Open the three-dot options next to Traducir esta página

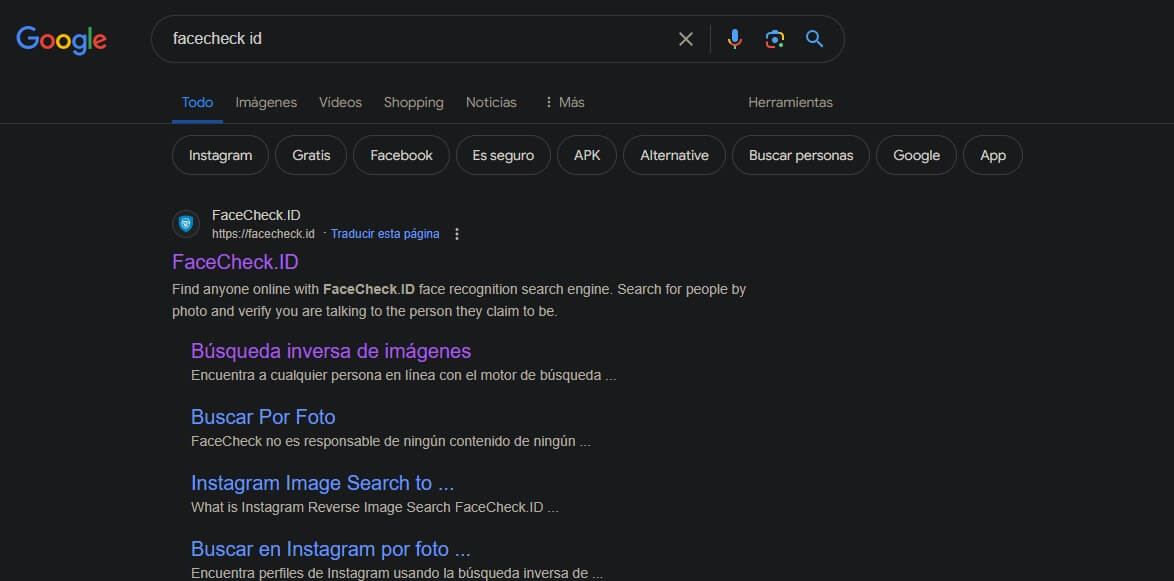coord(457,234)
